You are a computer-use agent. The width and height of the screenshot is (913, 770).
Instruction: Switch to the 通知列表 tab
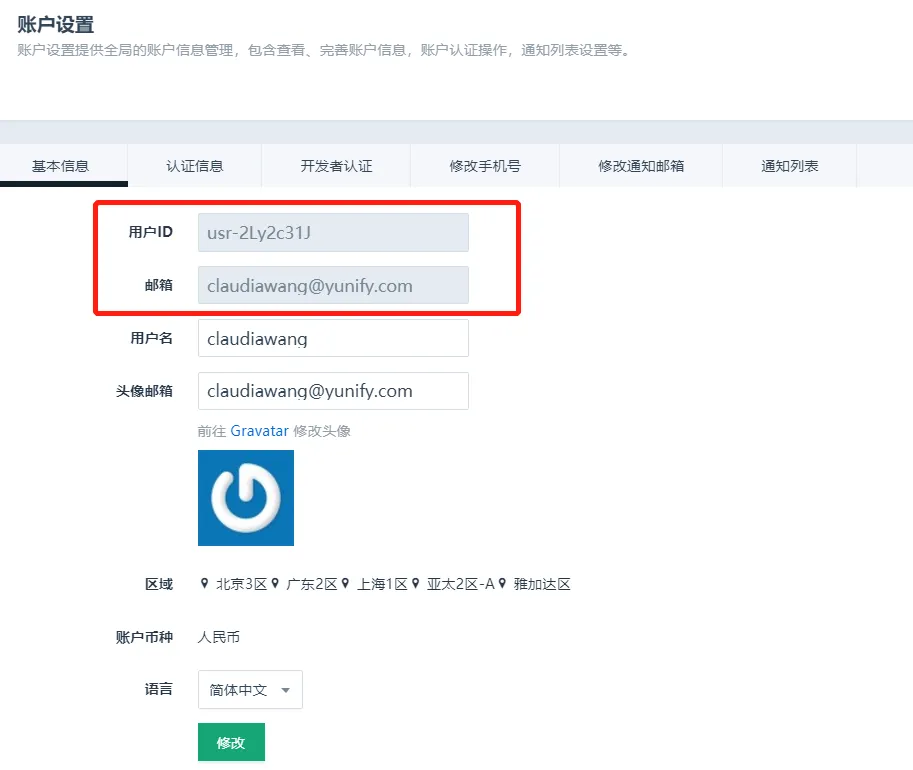788,164
